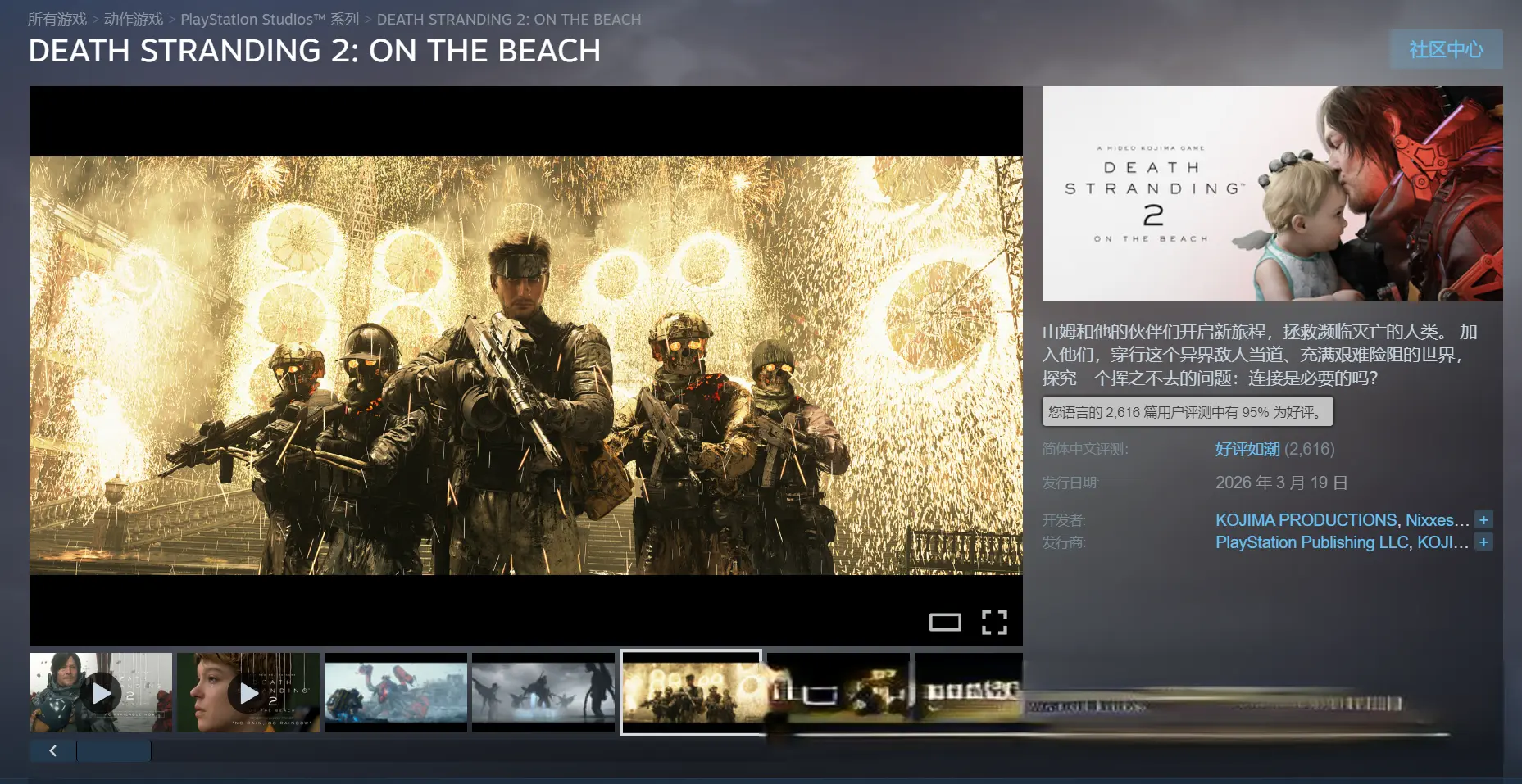Play the first trailer with Sam thumbnail
Viewport: 1522px width, 784px height.
[101, 693]
